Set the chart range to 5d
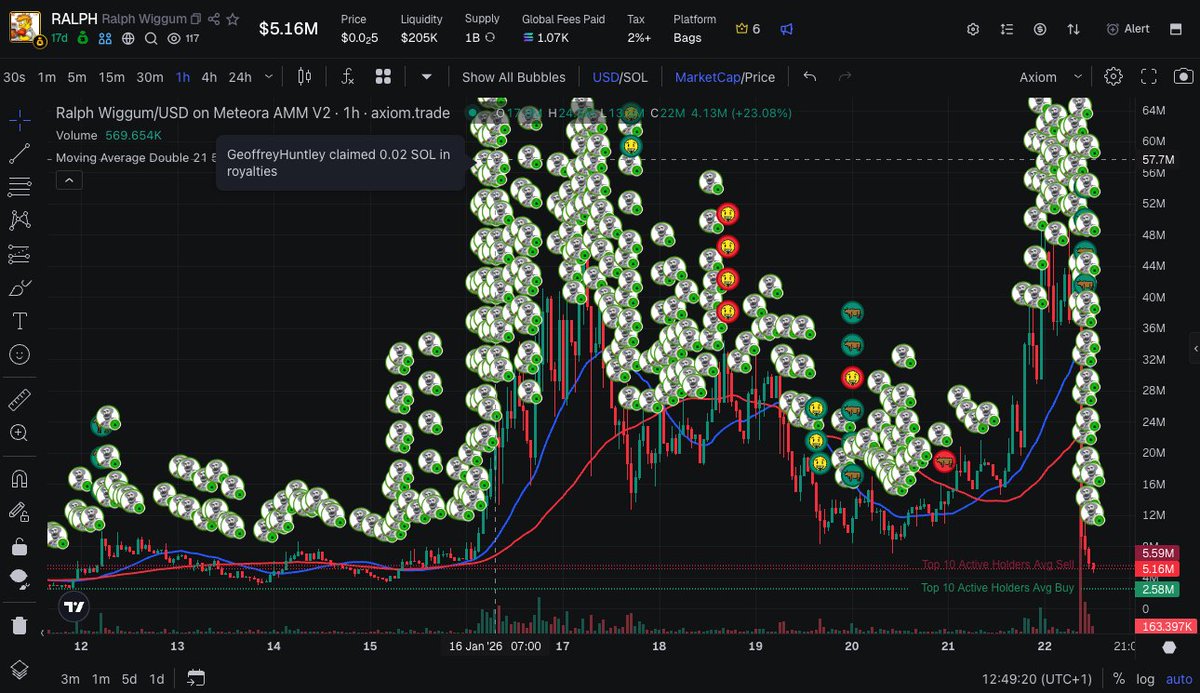 pyautogui.click(x=129, y=679)
